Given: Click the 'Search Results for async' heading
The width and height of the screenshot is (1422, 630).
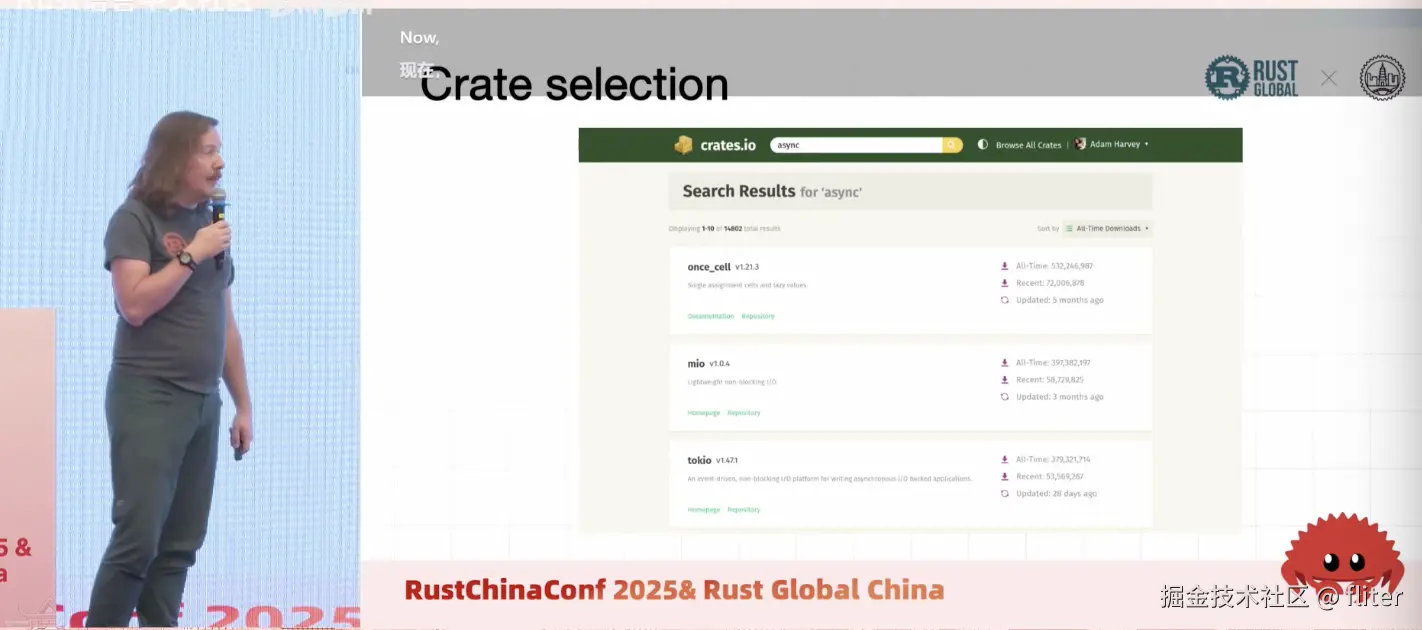Looking at the screenshot, I should coord(772,191).
